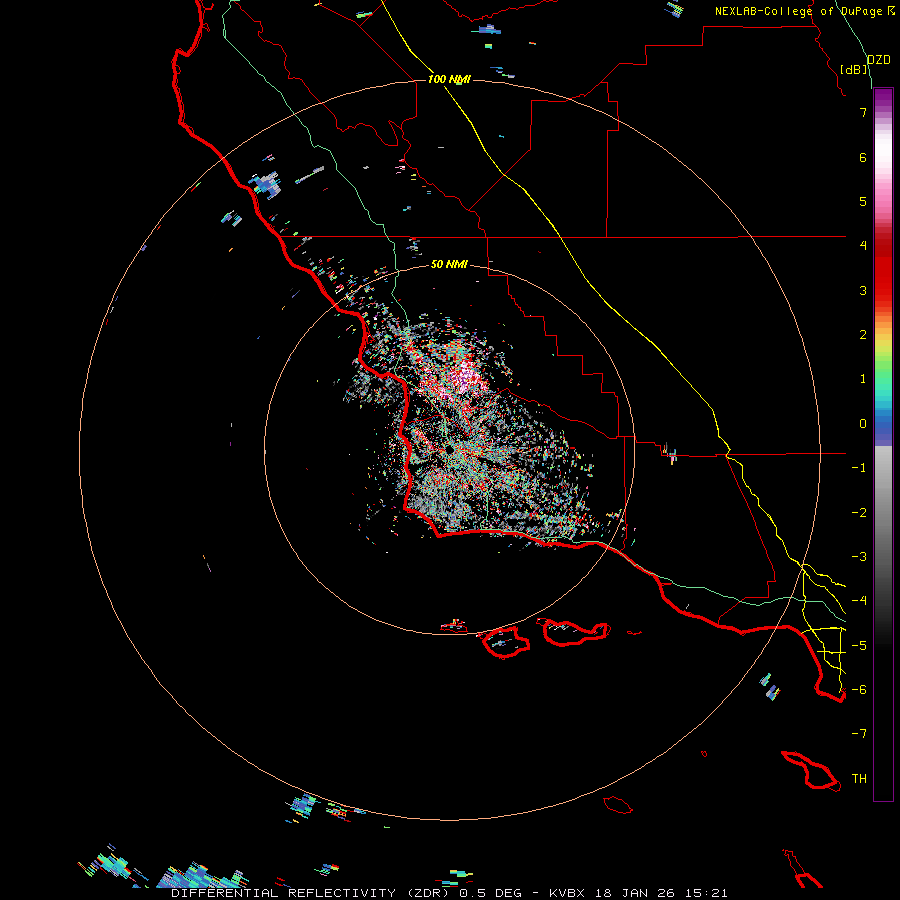
Task: Click the "-6" tick label on color scale
Action: click(859, 690)
